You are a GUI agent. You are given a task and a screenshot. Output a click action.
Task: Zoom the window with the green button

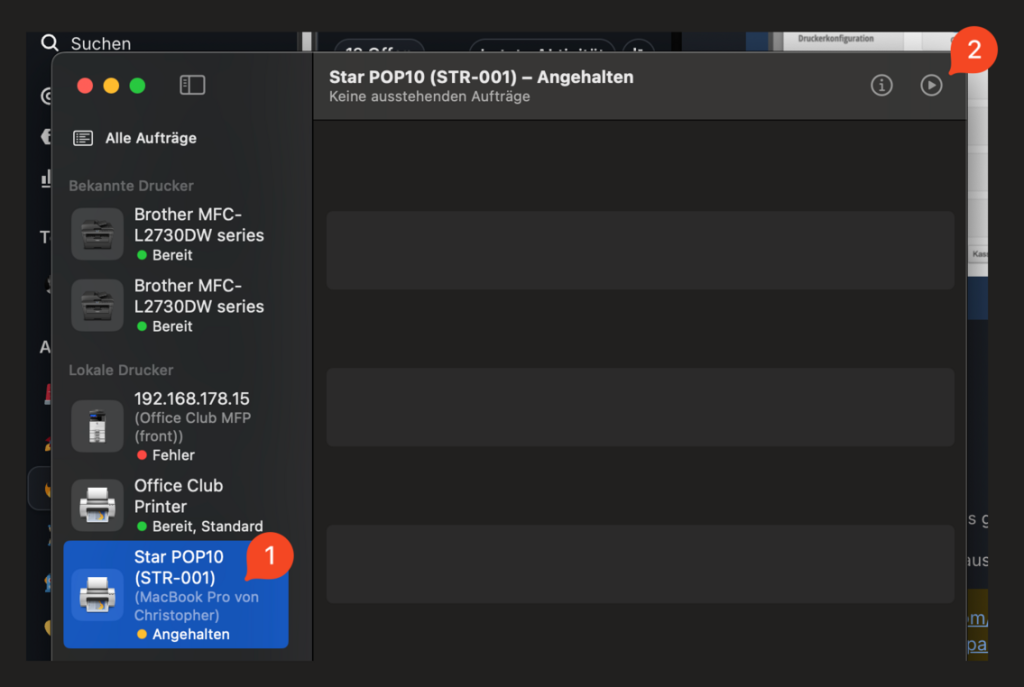pos(137,86)
